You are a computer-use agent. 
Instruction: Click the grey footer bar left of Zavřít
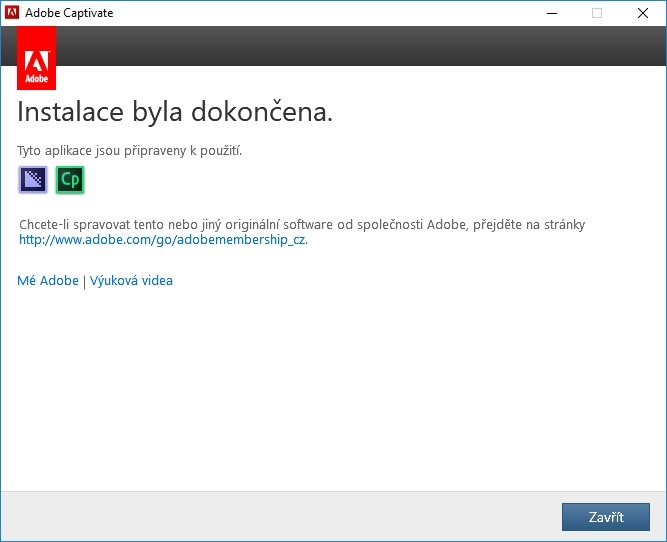(x=280, y=516)
